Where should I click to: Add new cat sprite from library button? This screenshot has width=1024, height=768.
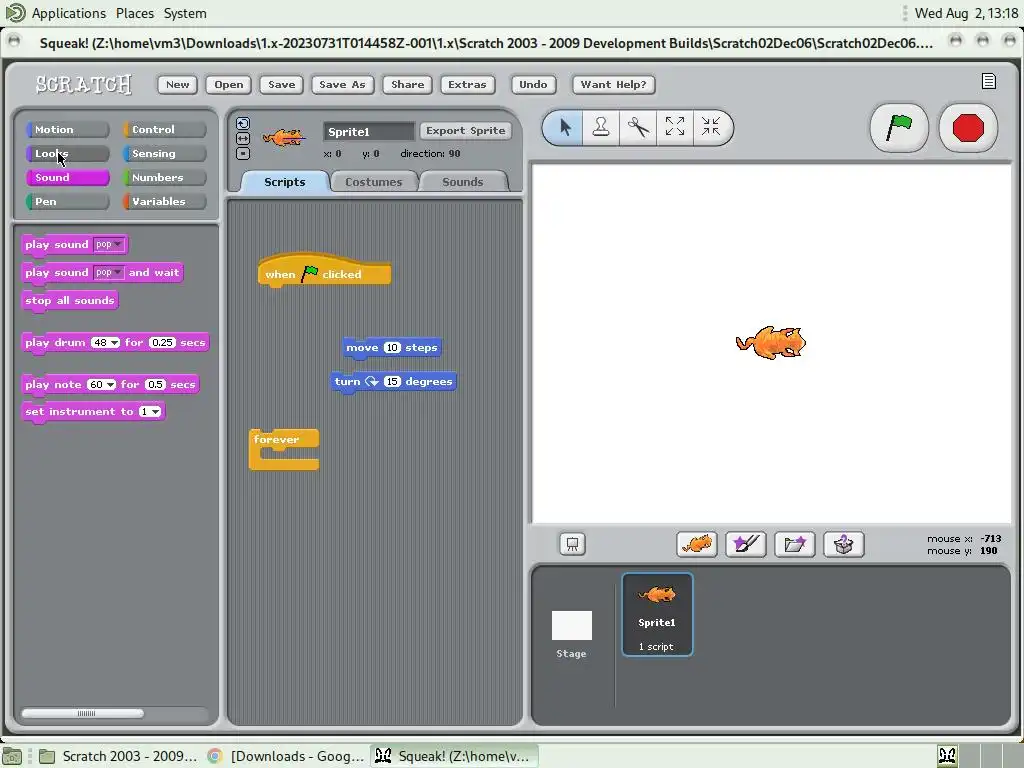697,544
